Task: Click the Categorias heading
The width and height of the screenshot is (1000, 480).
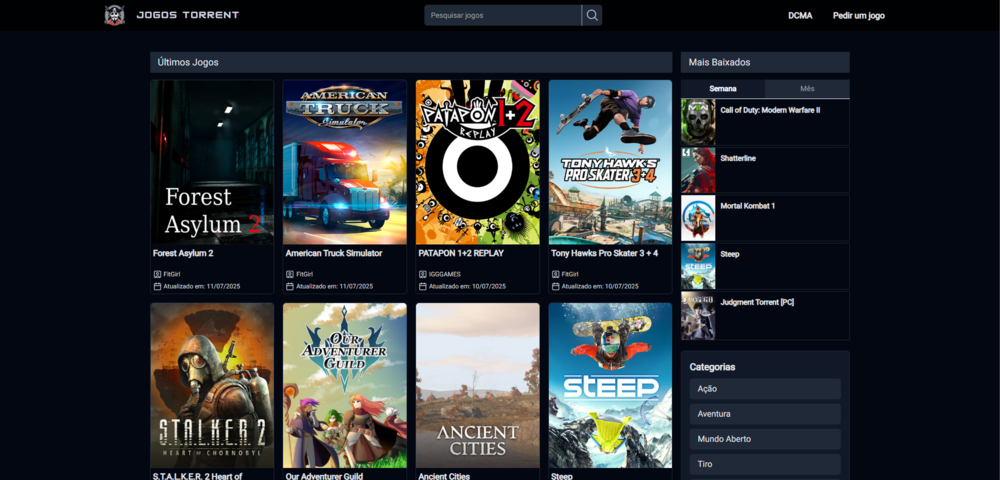Action: (712, 367)
